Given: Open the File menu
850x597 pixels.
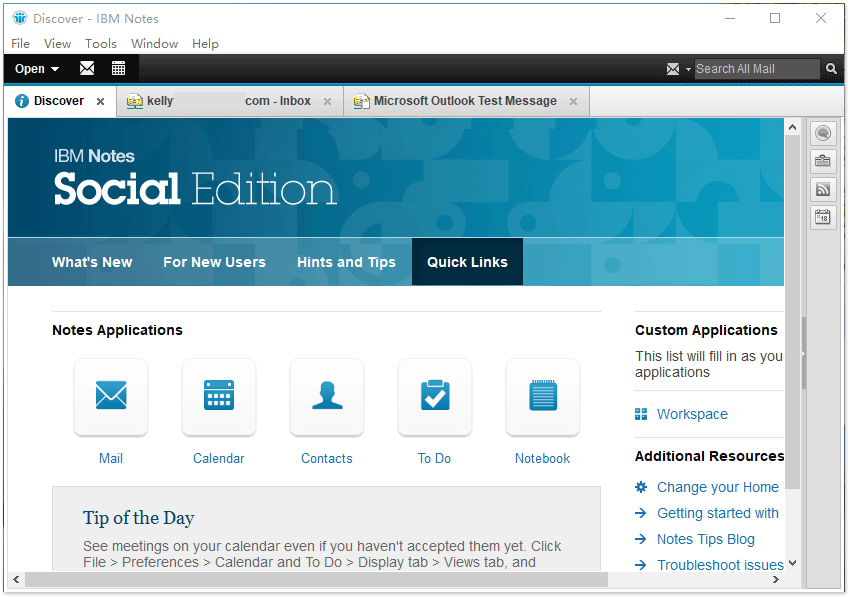Looking at the screenshot, I should click(21, 43).
